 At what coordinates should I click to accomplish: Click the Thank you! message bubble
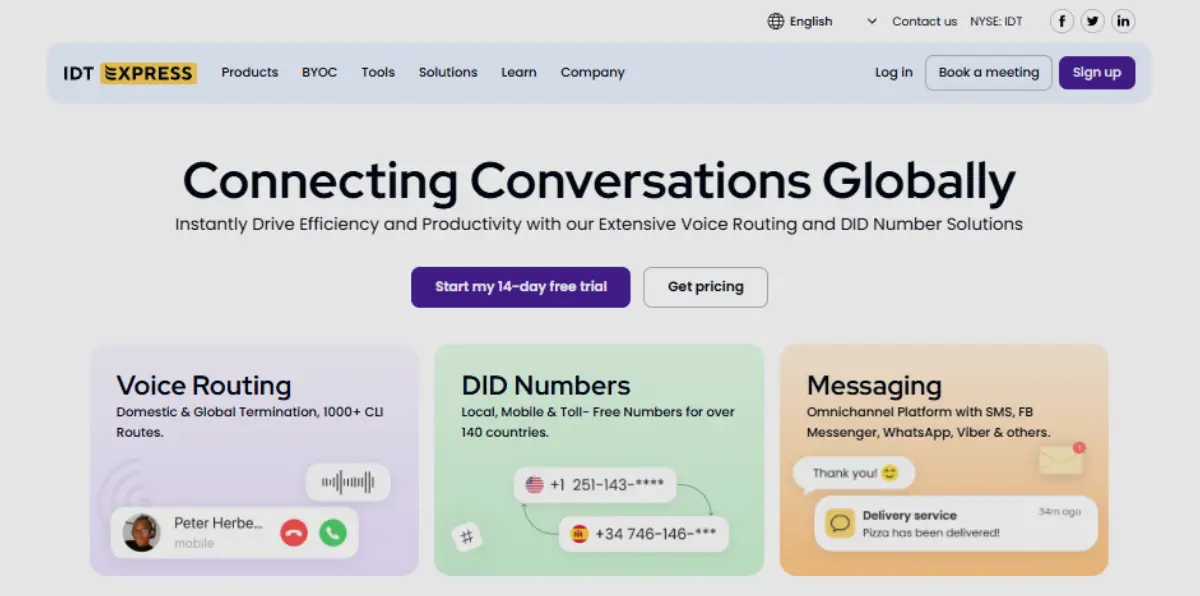(x=855, y=473)
